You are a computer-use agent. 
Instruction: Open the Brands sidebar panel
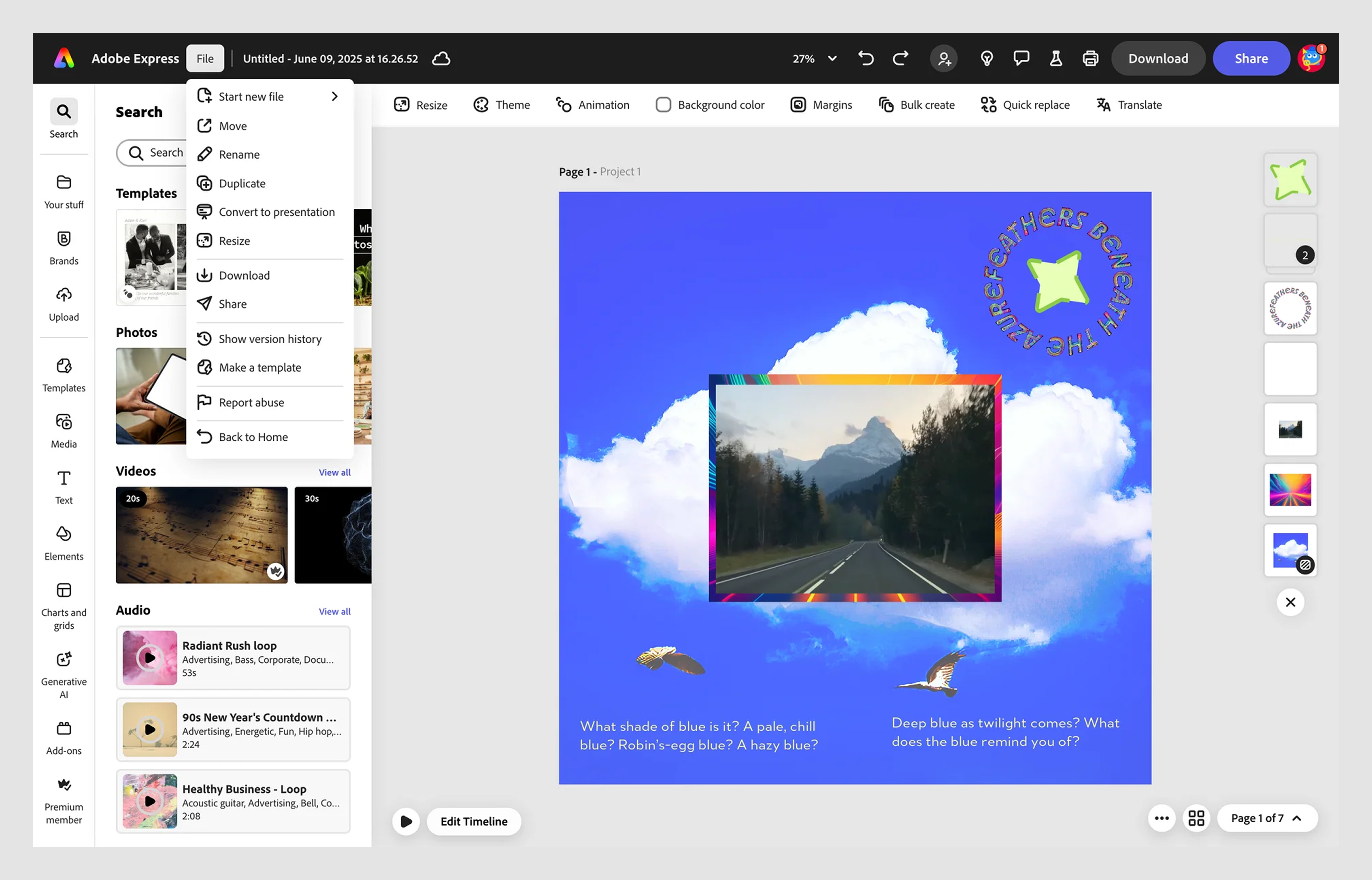[63, 247]
